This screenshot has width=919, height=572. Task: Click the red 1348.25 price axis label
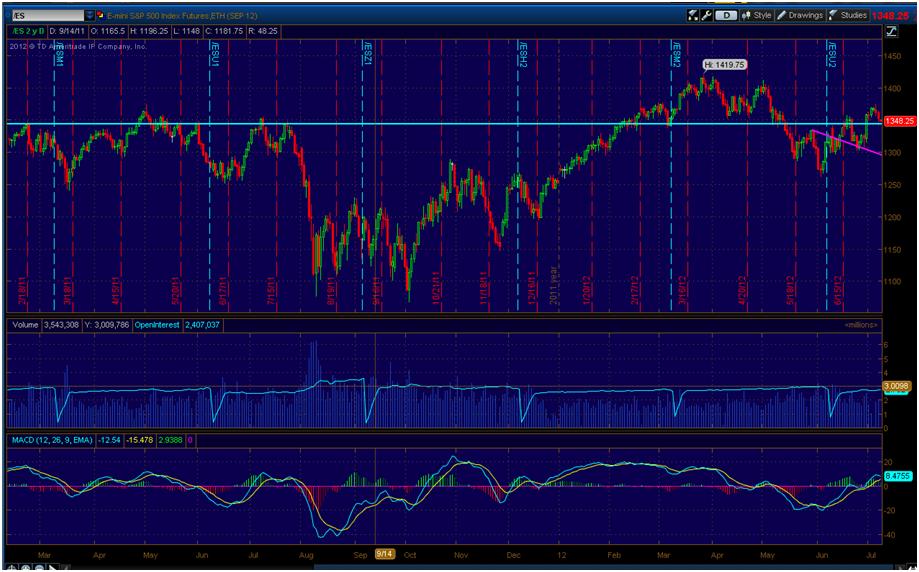[x=899, y=121]
